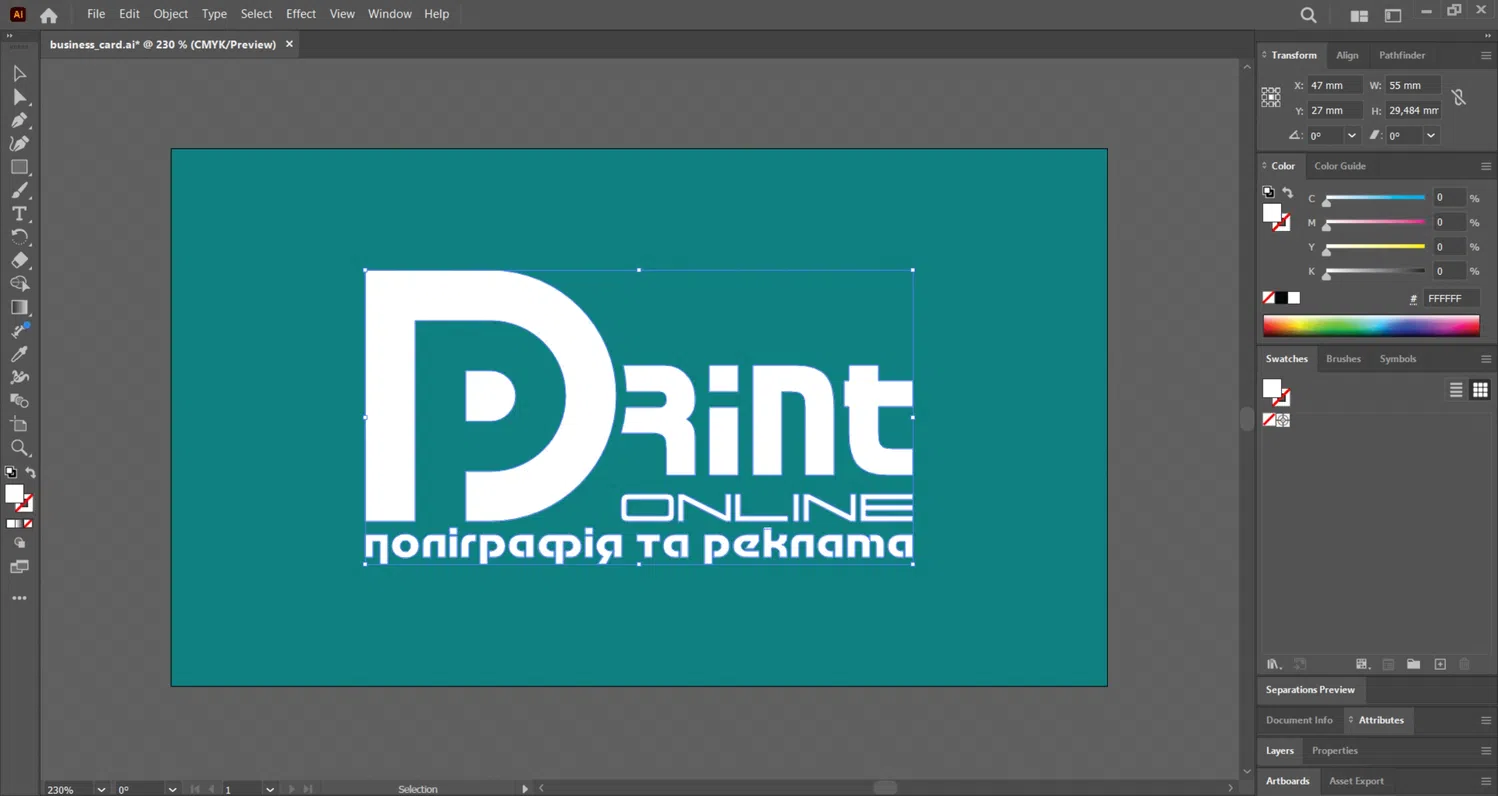
Task: Open the Separations Preview panel
Action: click(1310, 690)
